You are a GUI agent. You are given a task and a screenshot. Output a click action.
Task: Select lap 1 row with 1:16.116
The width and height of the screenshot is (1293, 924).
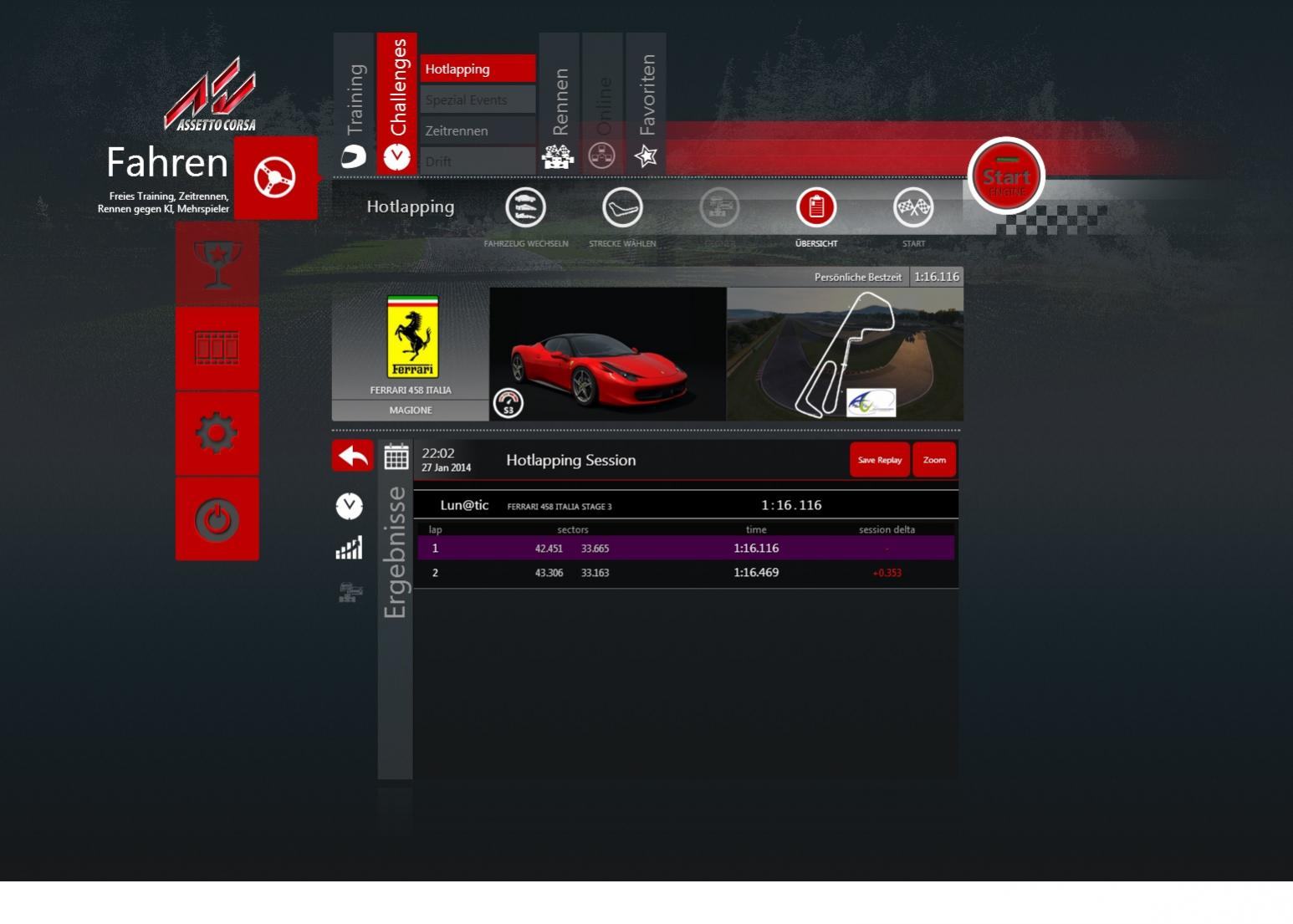coord(686,548)
